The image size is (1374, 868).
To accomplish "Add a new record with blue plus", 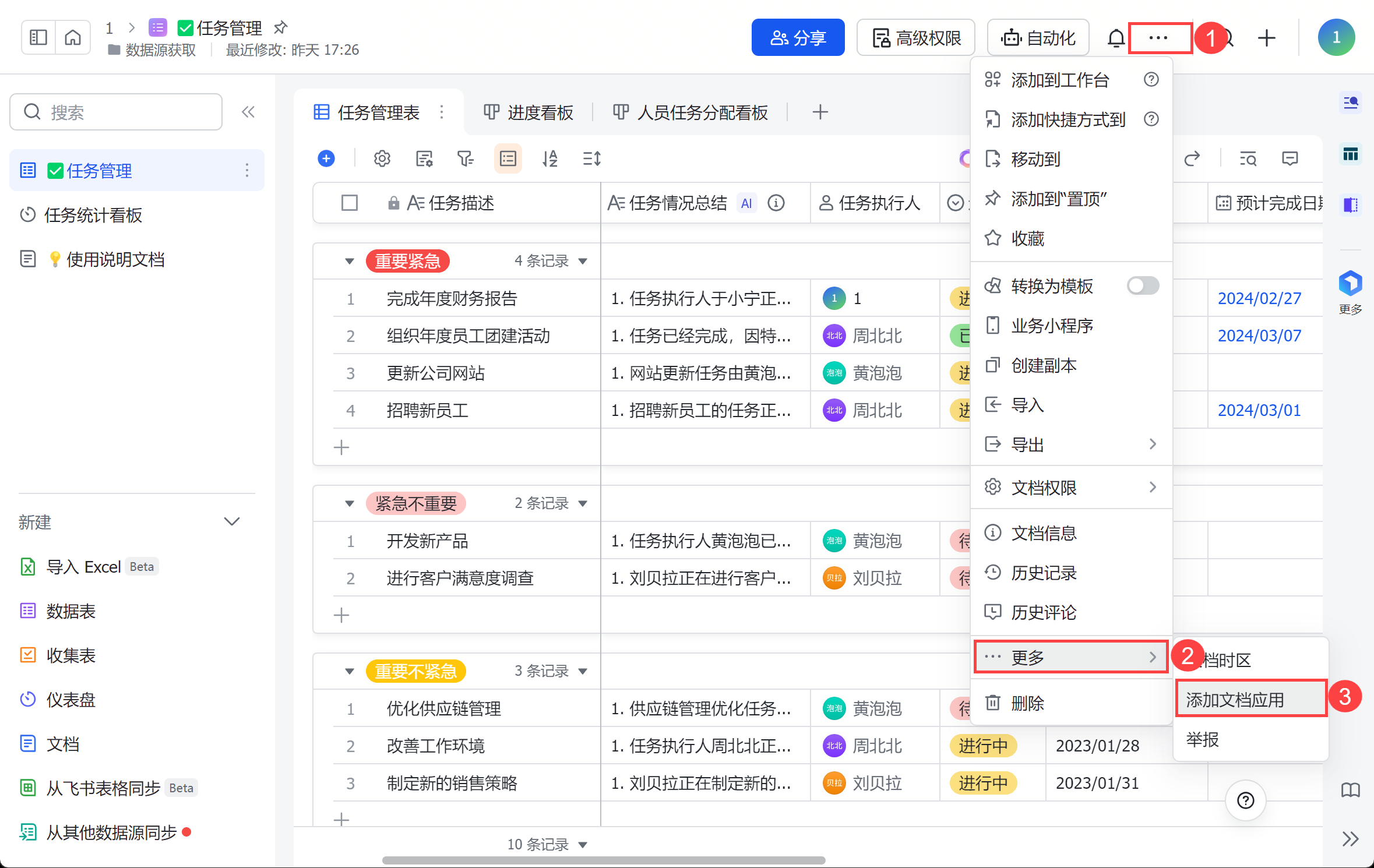I will (326, 158).
